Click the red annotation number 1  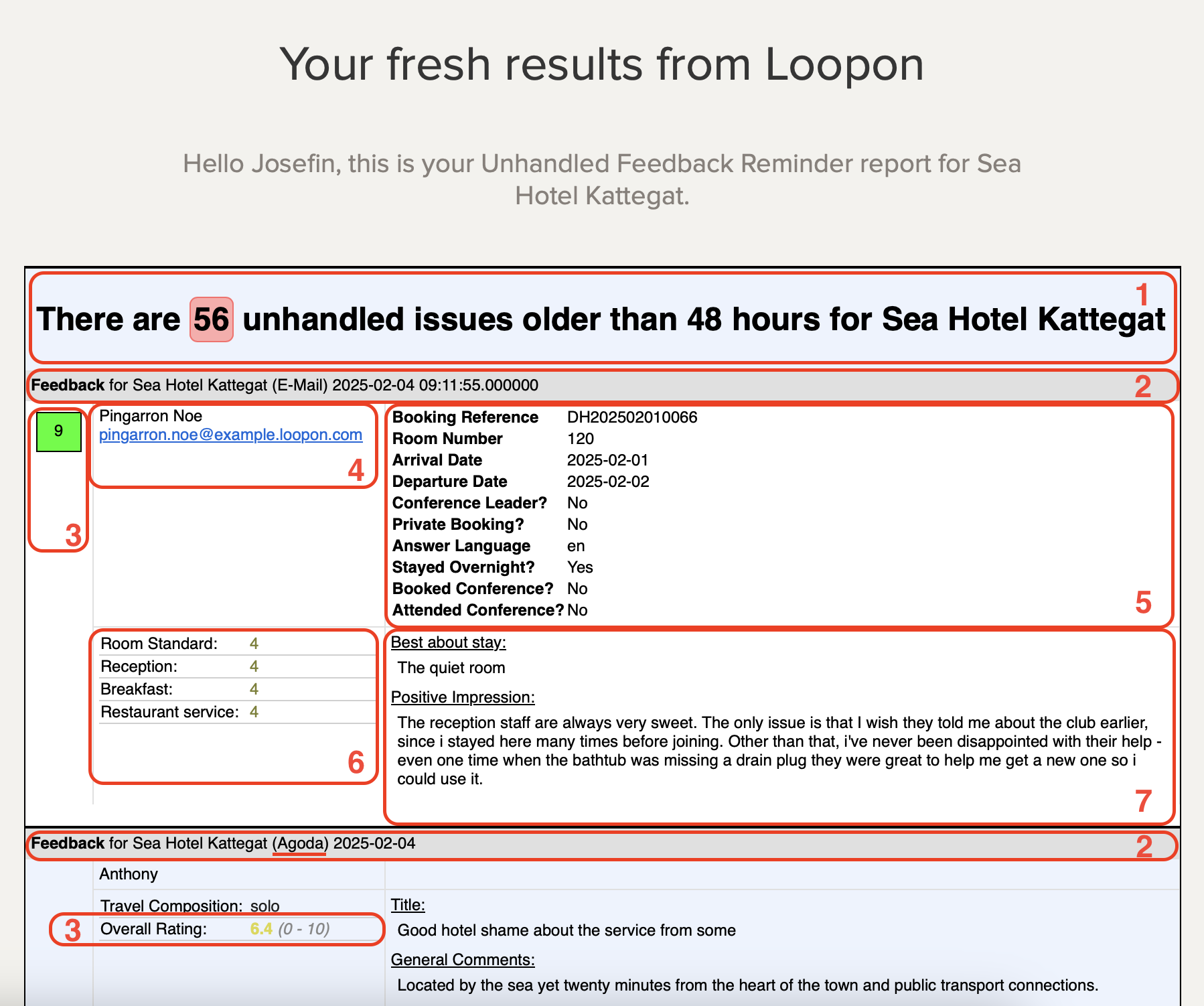(x=1142, y=295)
